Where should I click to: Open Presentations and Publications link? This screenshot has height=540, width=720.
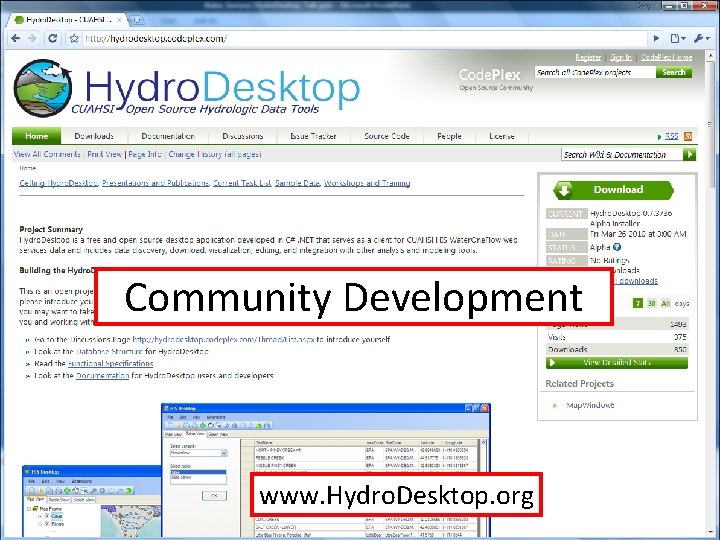tap(156, 183)
